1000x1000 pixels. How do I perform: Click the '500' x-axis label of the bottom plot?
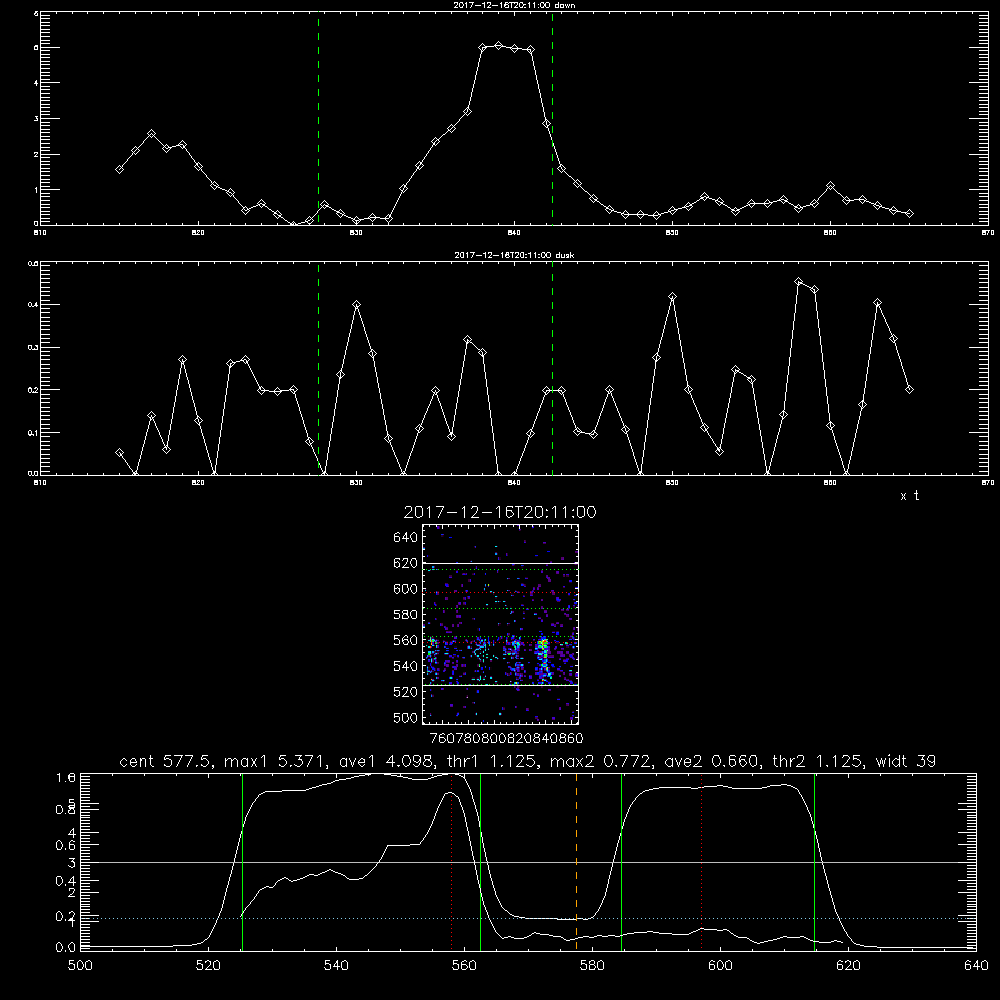pyautogui.click(x=80, y=966)
